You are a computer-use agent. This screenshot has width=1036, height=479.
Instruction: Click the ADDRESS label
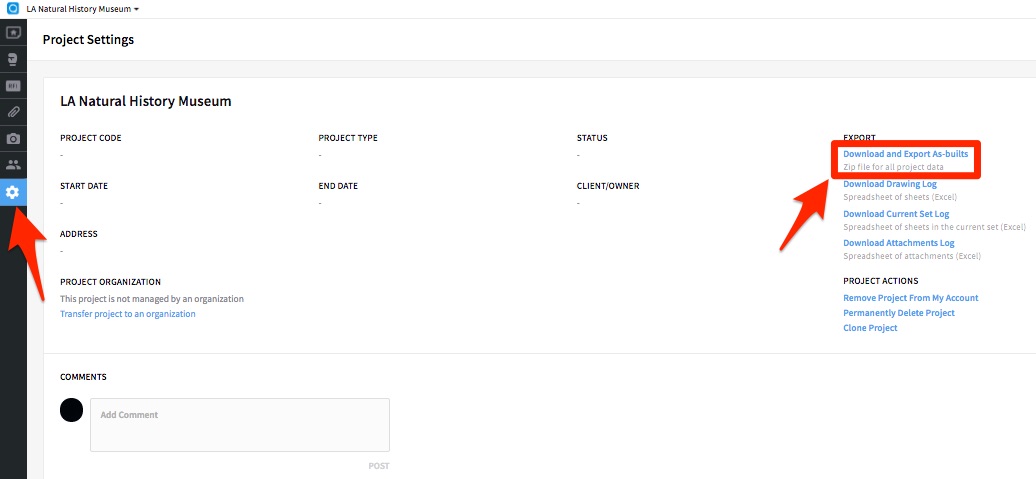(79, 234)
